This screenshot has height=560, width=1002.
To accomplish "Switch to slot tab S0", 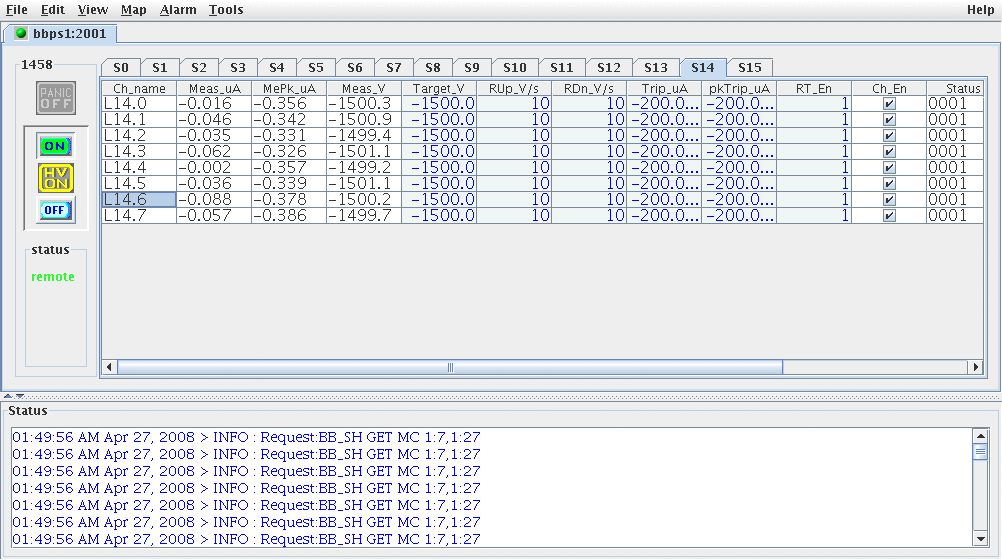I will point(121,68).
